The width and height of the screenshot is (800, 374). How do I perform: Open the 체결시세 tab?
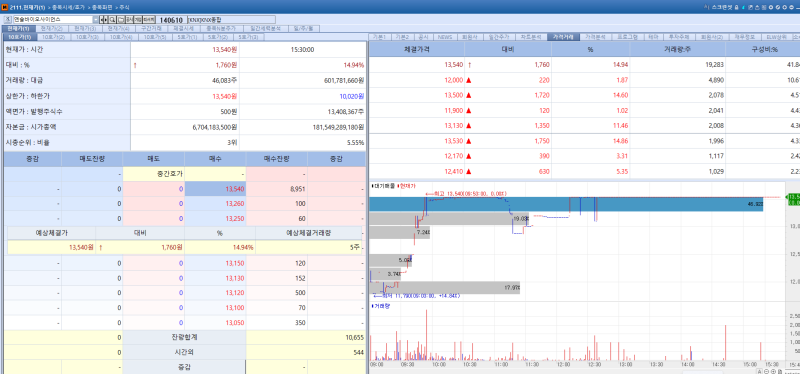click(x=183, y=29)
